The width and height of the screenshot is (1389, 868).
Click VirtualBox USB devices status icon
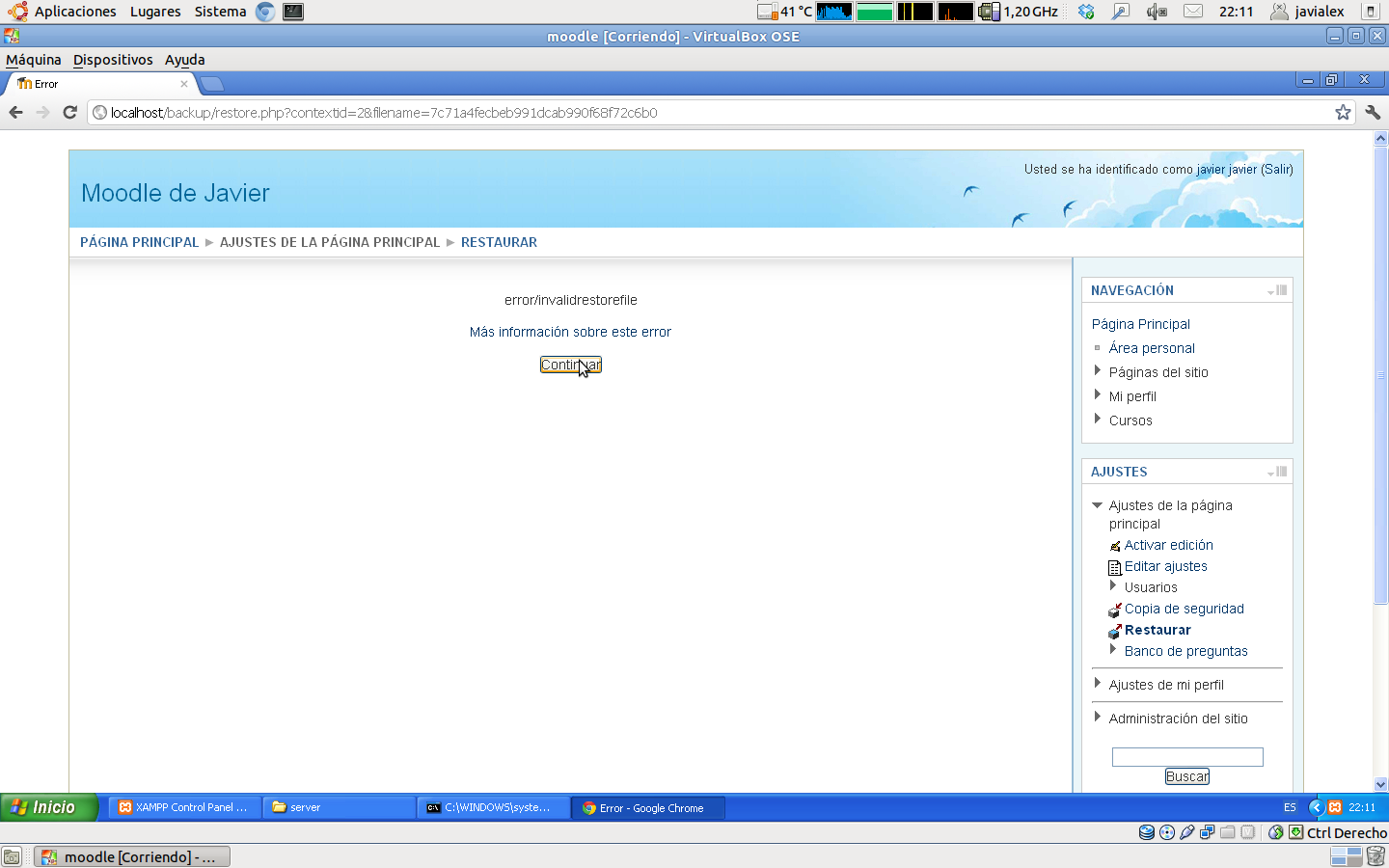tap(1187, 832)
